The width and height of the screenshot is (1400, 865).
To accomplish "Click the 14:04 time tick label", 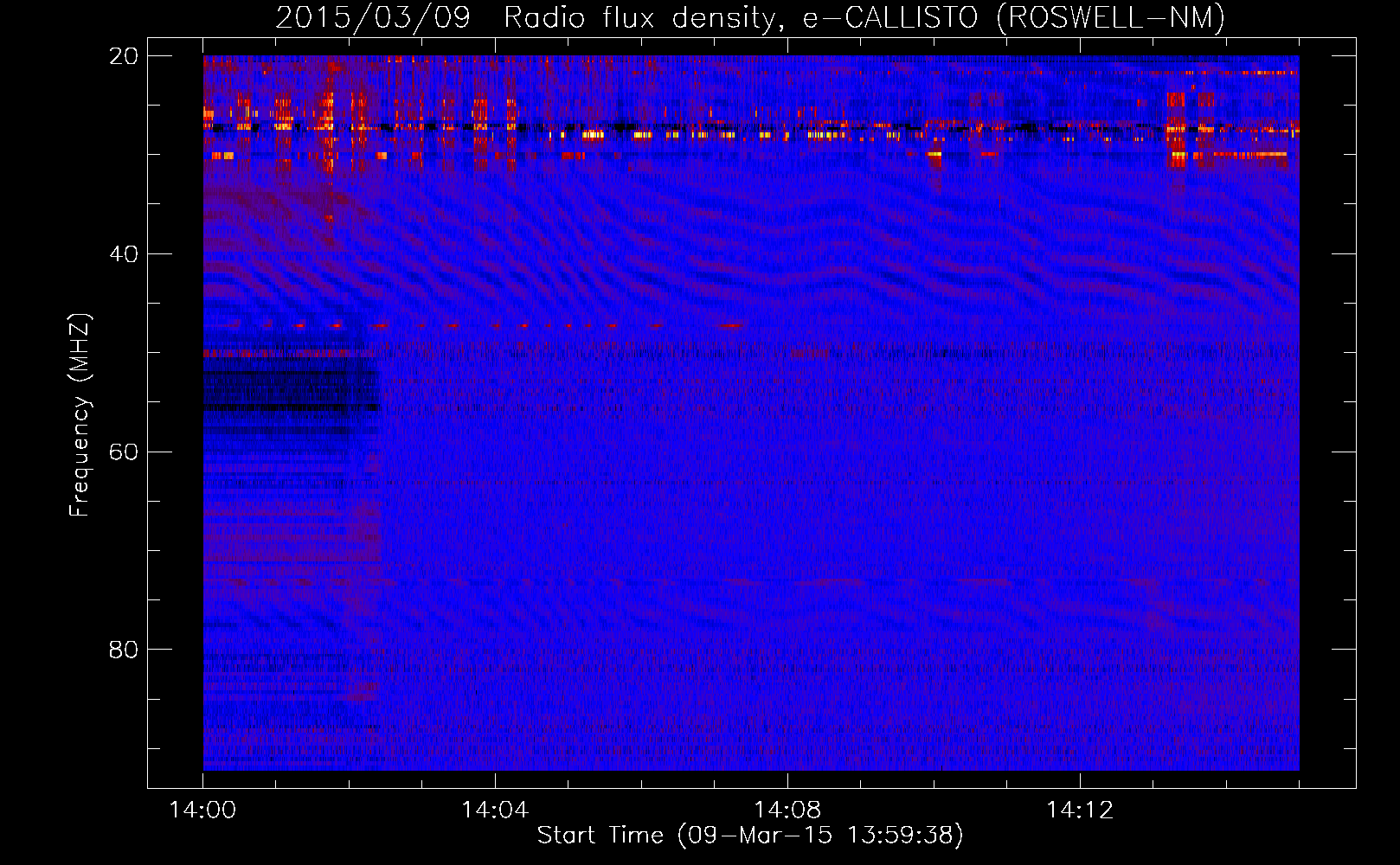I will tap(495, 811).
